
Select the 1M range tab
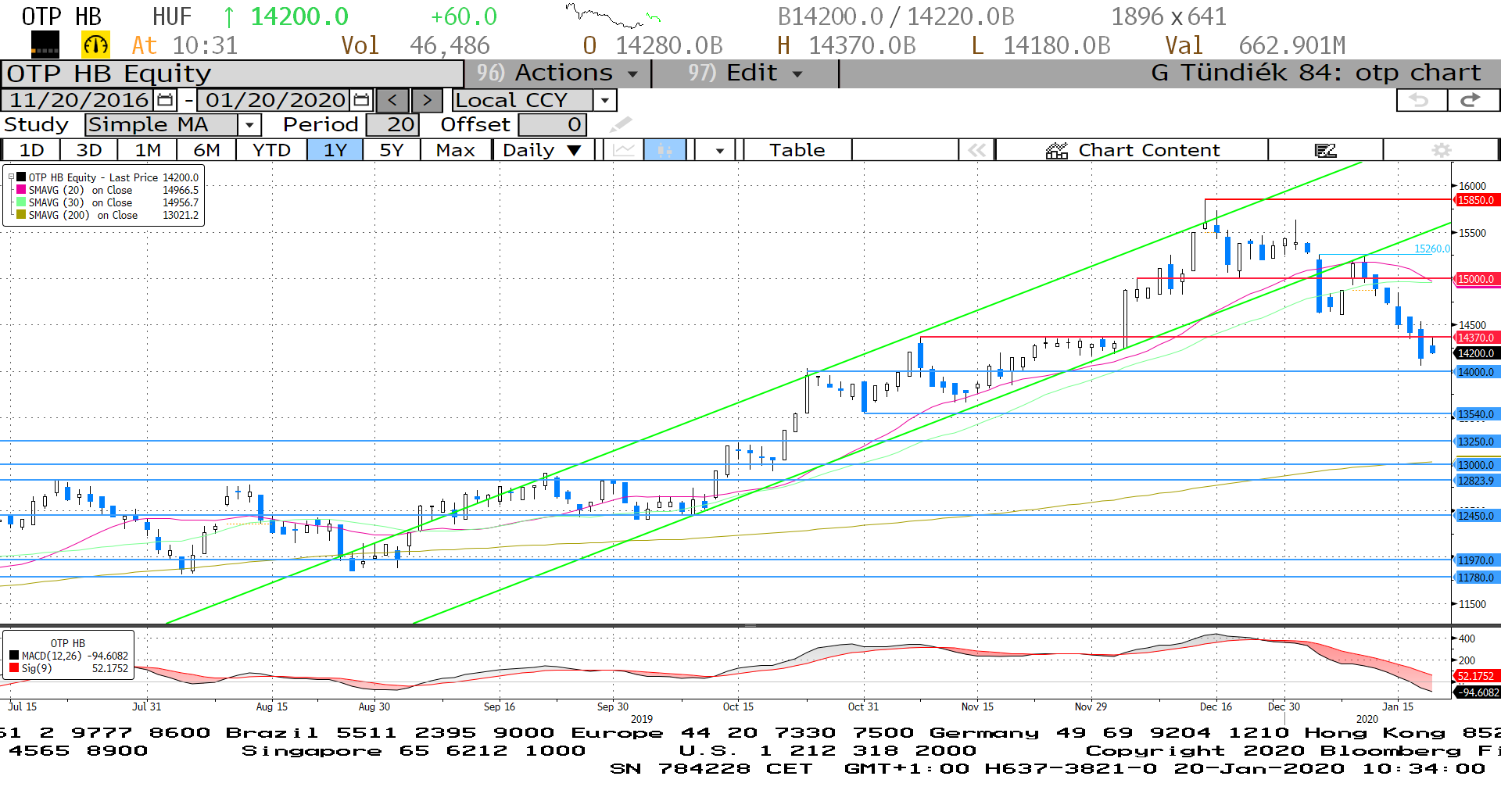[x=147, y=150]
